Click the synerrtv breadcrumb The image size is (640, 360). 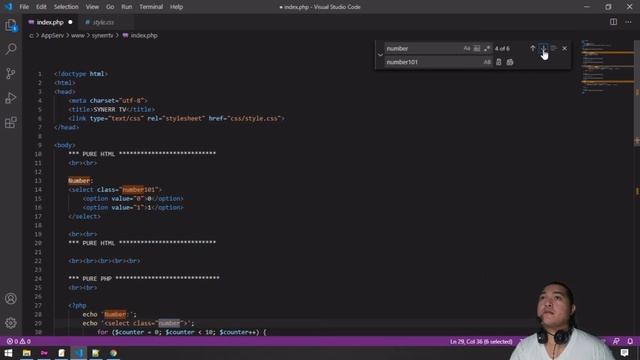(102, 36)
